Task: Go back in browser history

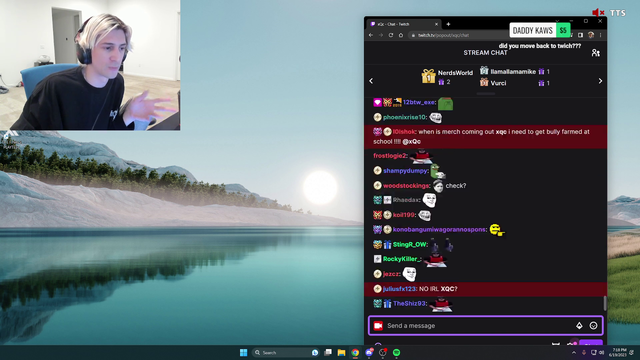Action: pyautogui.click(x=371, y=35)
